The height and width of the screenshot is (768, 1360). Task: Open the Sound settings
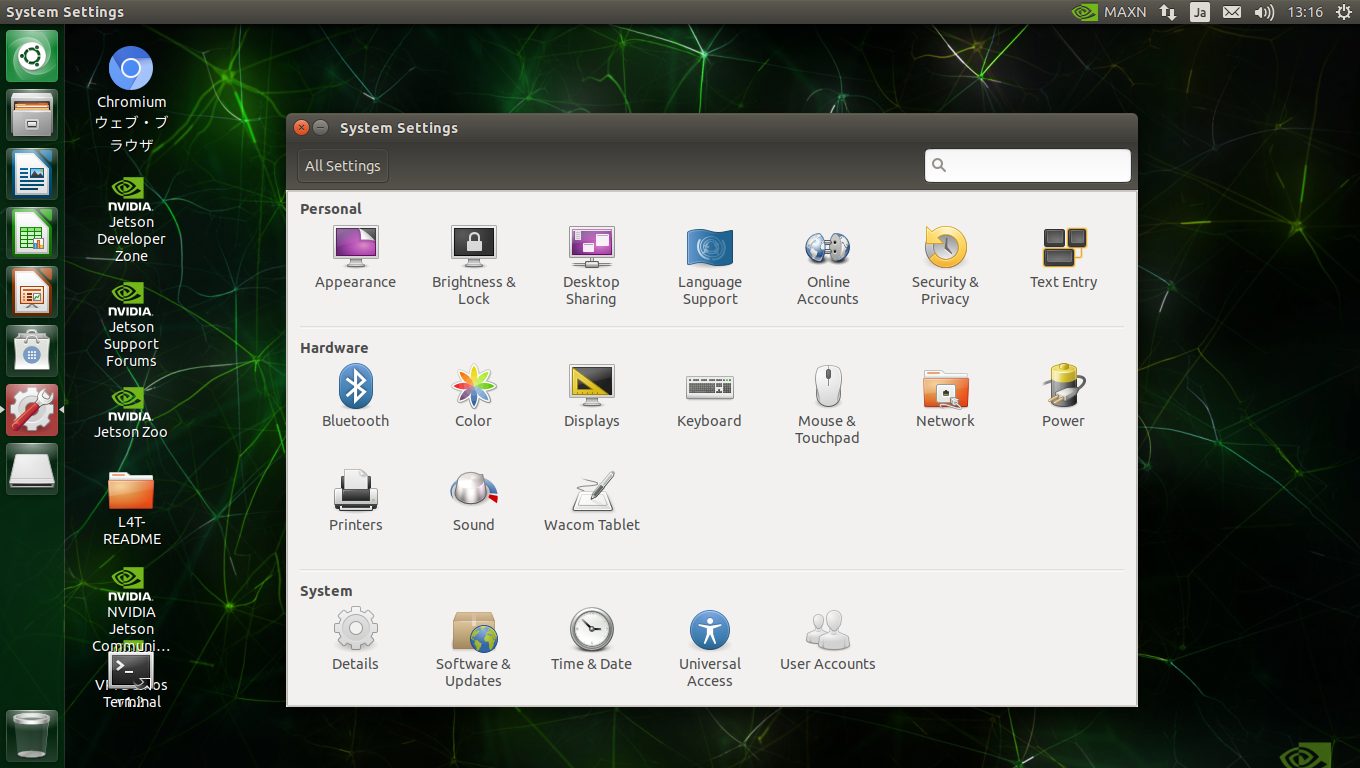[x=473, y=500]
